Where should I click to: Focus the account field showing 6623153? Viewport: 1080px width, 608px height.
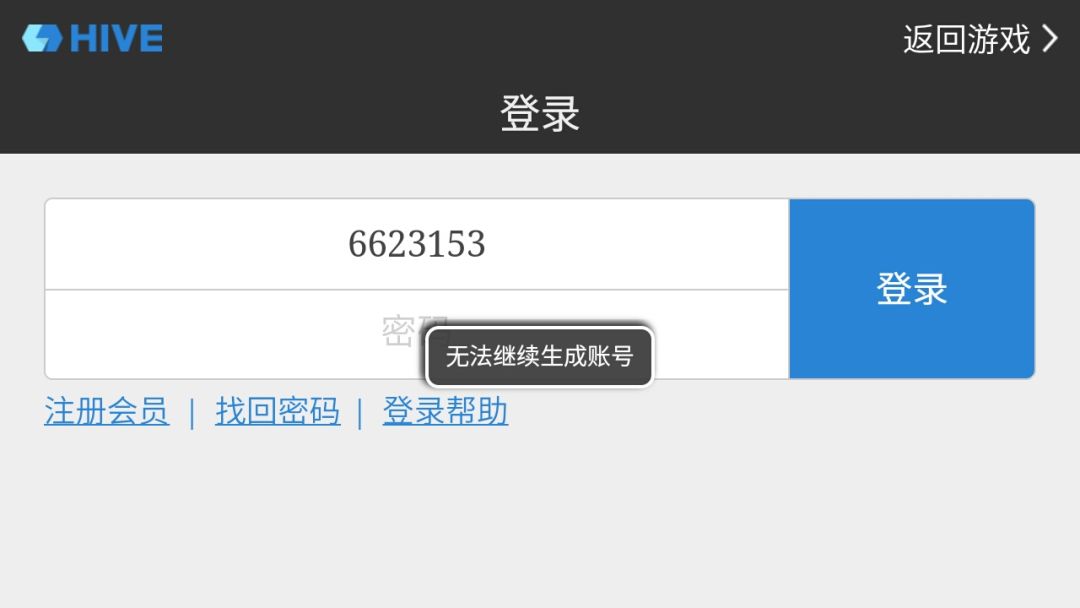click(417, 244)
